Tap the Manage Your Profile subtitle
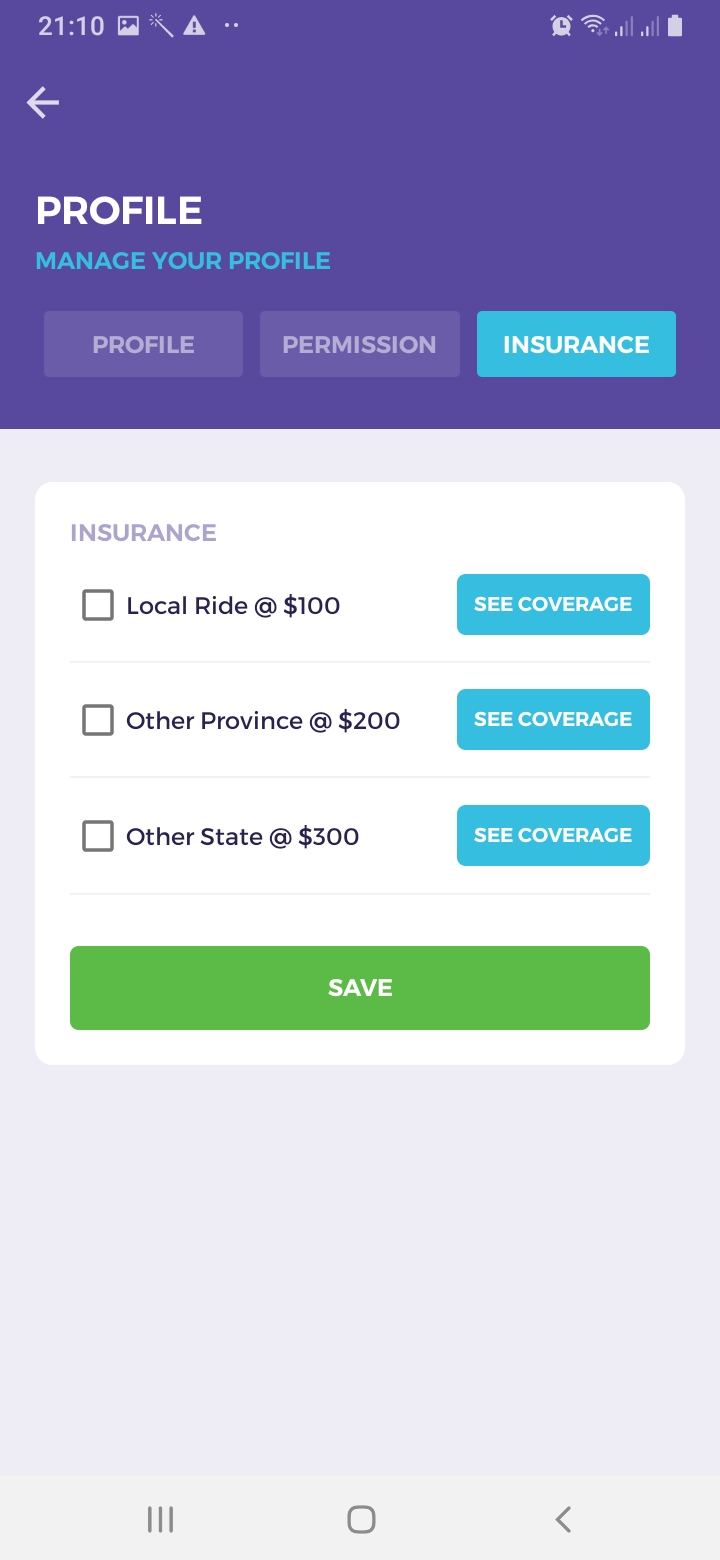 point(183,261)
